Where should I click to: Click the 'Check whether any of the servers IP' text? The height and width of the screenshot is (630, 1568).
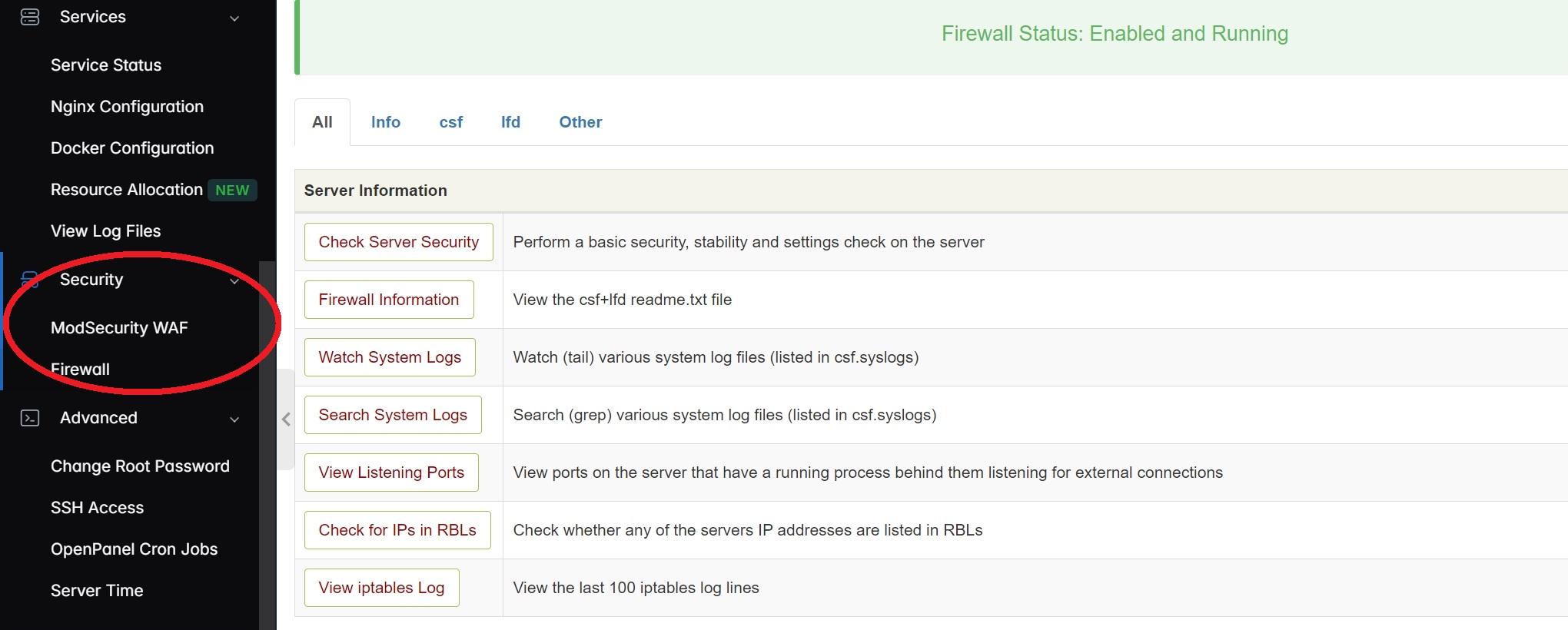(748, 530)
